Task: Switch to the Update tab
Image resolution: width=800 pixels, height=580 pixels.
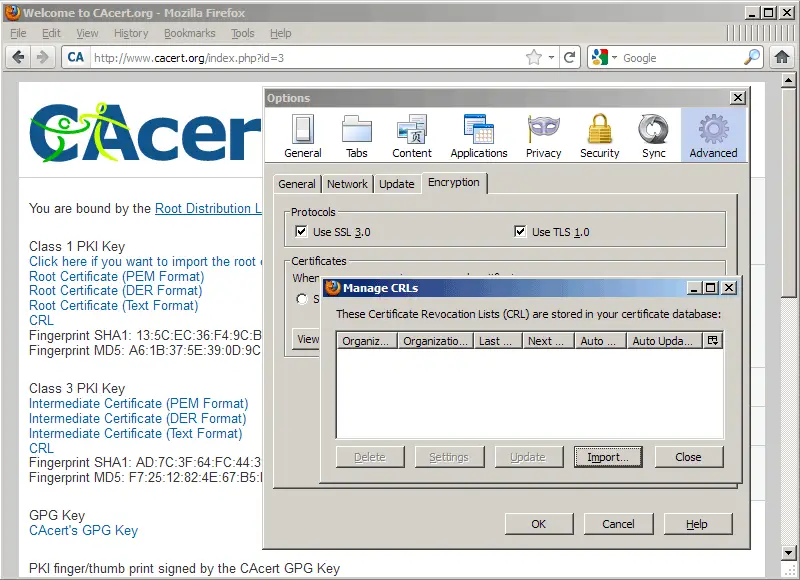Action: coord(396,184)
